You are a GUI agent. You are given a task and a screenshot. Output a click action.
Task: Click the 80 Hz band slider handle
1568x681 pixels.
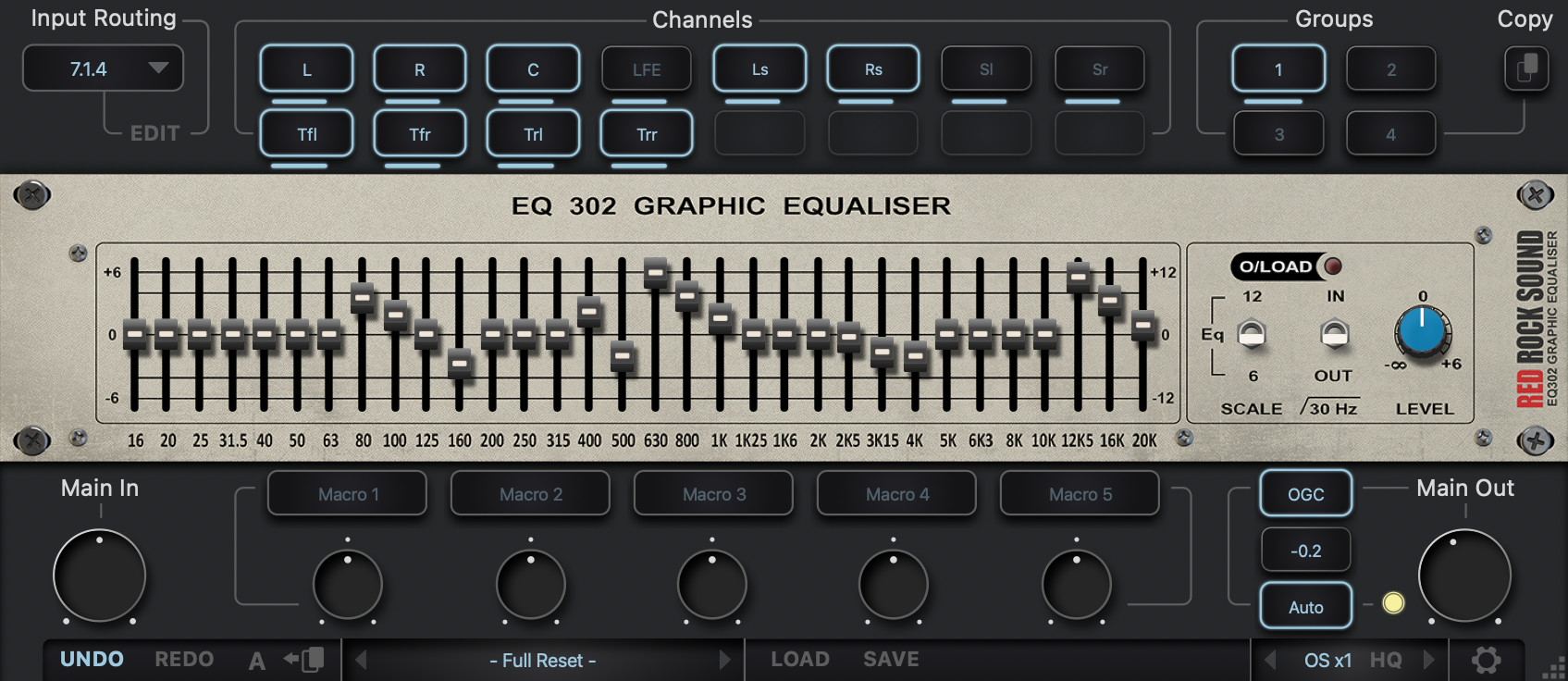point(363,298)
